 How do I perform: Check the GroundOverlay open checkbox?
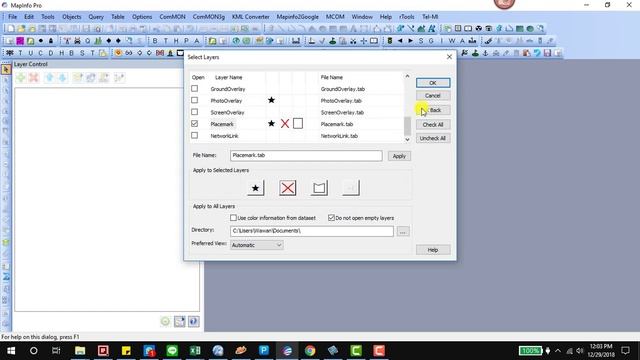pyautogui.click(x=195, y=89)
